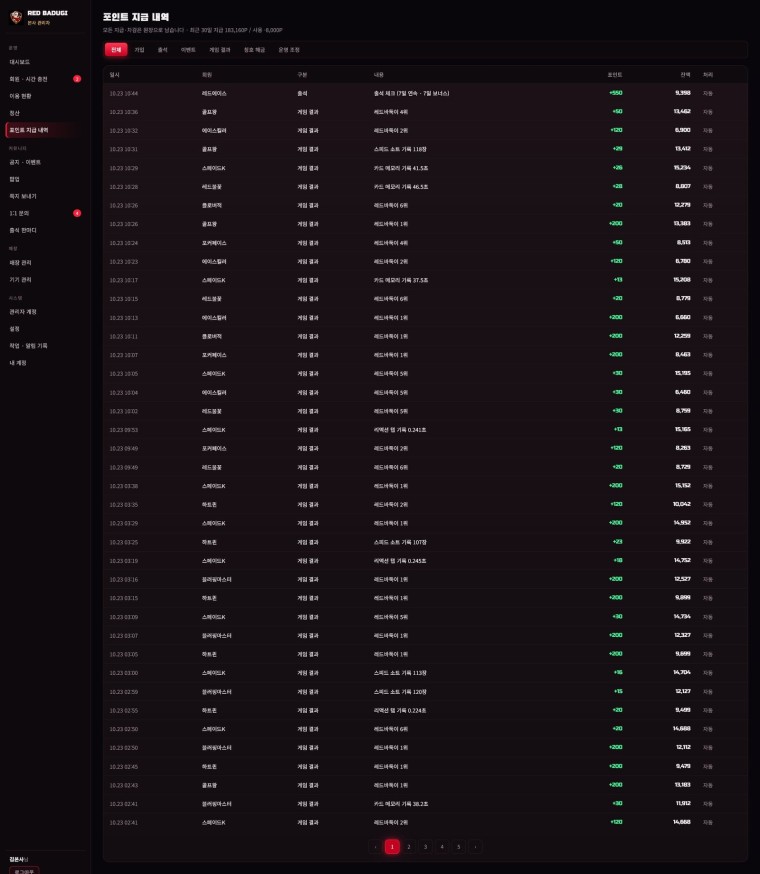The width and height of the screenshot is (760, 874).
Task: Go to the next page arrow in pagination
Action: (x=476, y=847)
